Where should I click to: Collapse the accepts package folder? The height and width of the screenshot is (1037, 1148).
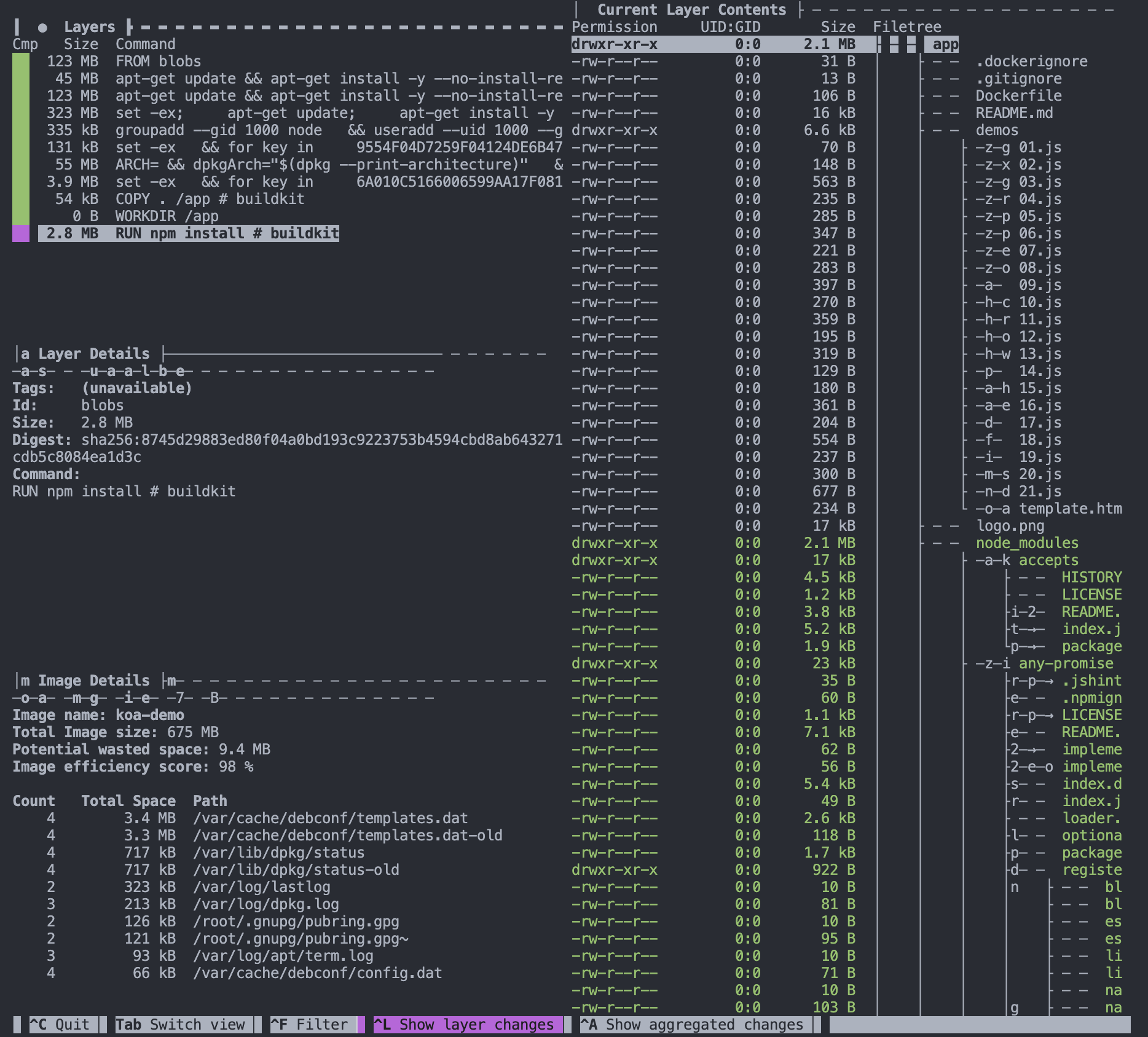1048,560
